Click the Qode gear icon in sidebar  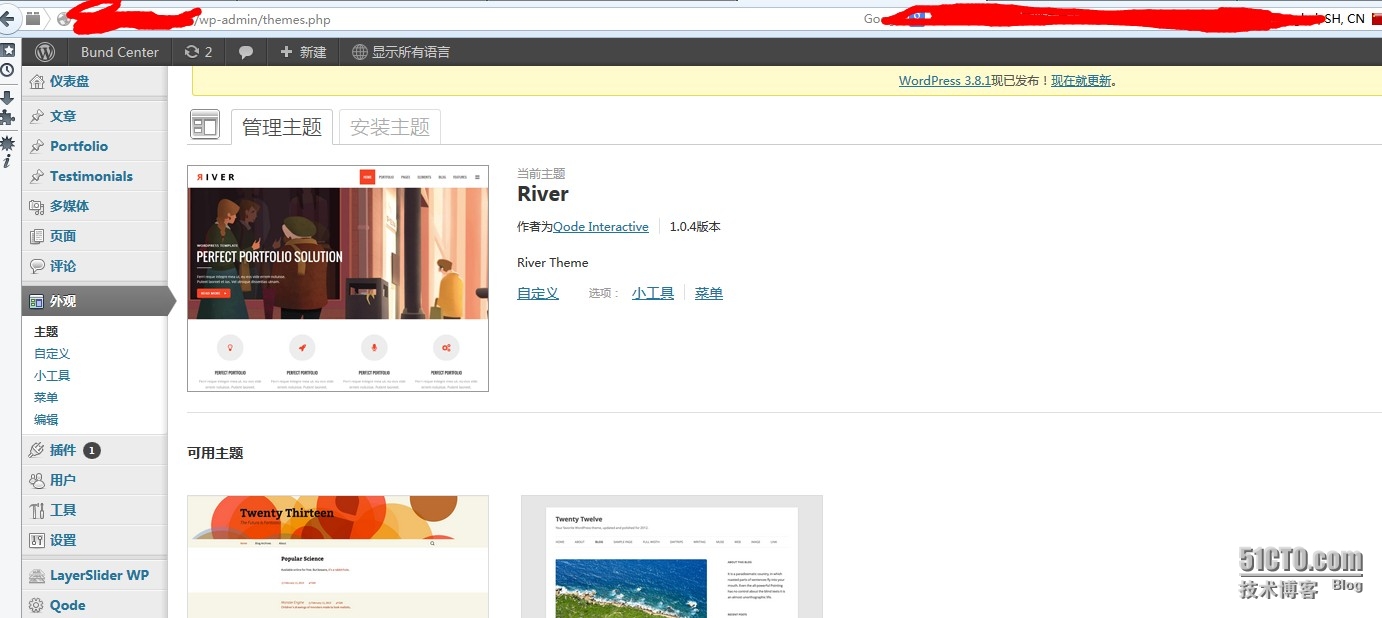[37, 605]
